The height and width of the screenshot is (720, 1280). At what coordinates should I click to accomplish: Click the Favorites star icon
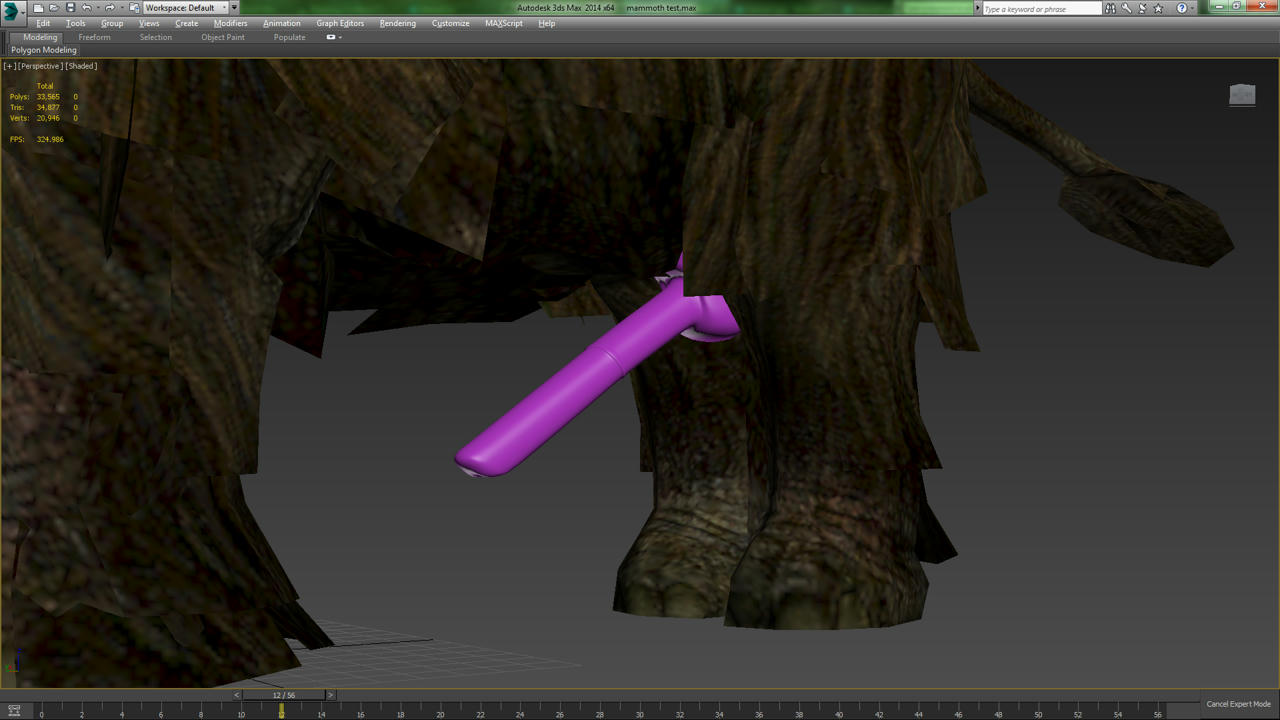coord(1158,8)
